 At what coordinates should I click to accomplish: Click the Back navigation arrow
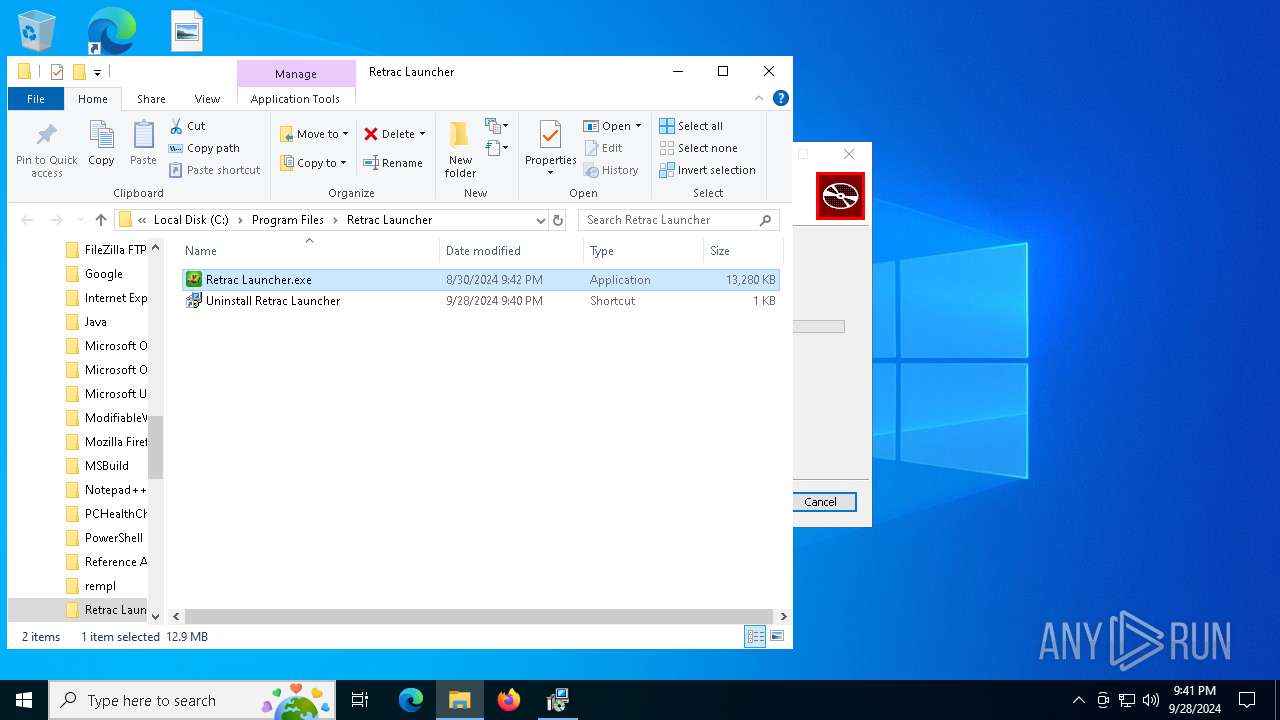tap(27, 220)
